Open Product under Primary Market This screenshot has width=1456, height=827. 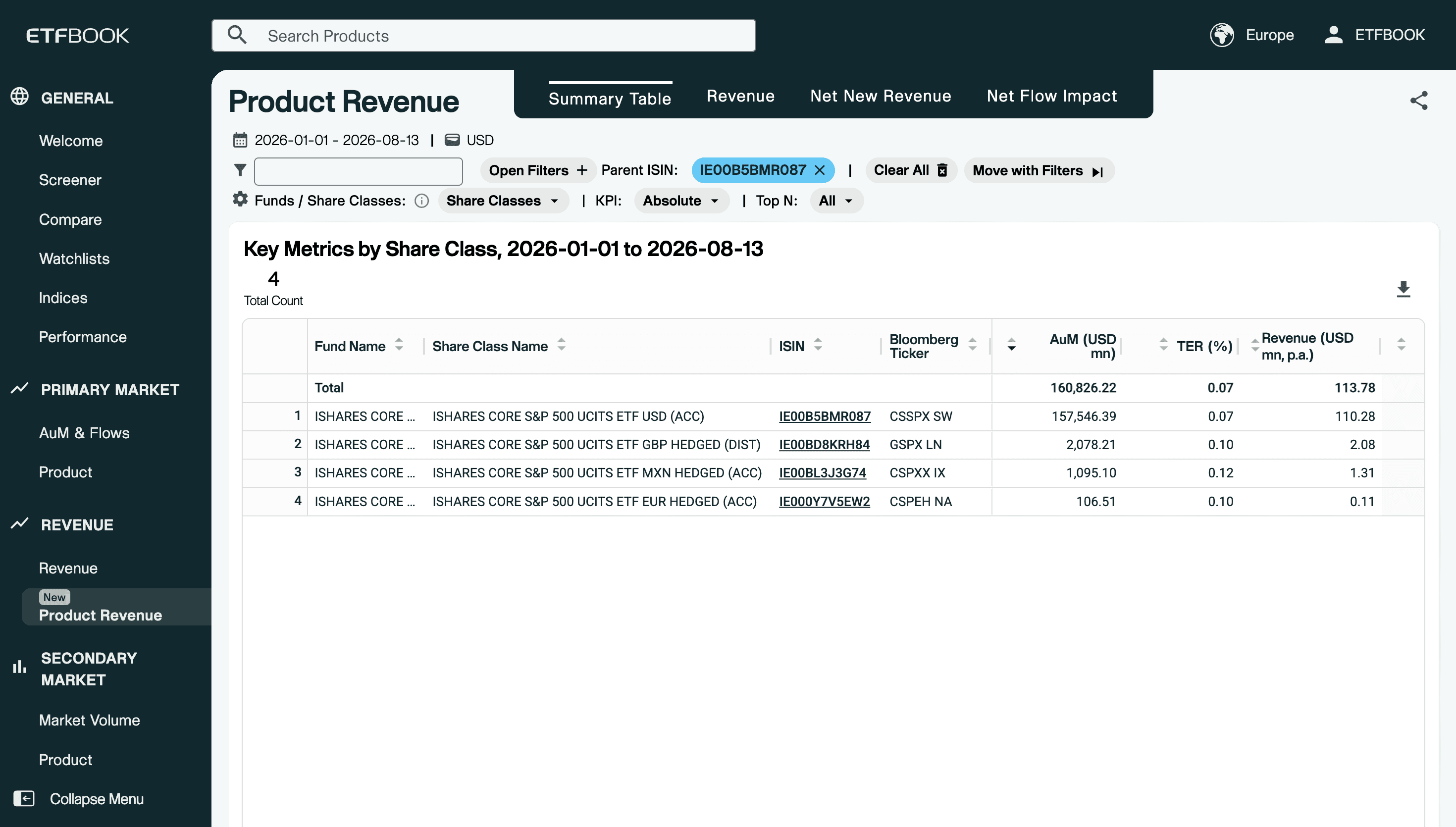tap(65, 472)
